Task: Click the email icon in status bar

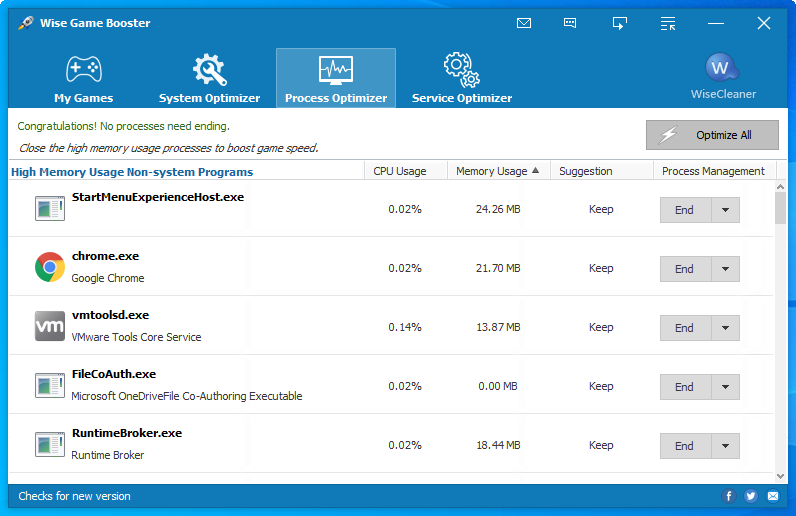Action: click(x=773, y=496)
